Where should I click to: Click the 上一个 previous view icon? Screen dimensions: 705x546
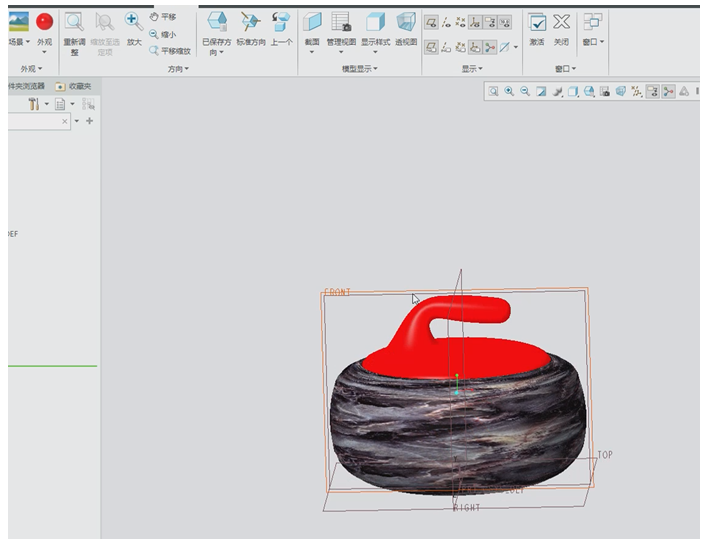281,22
